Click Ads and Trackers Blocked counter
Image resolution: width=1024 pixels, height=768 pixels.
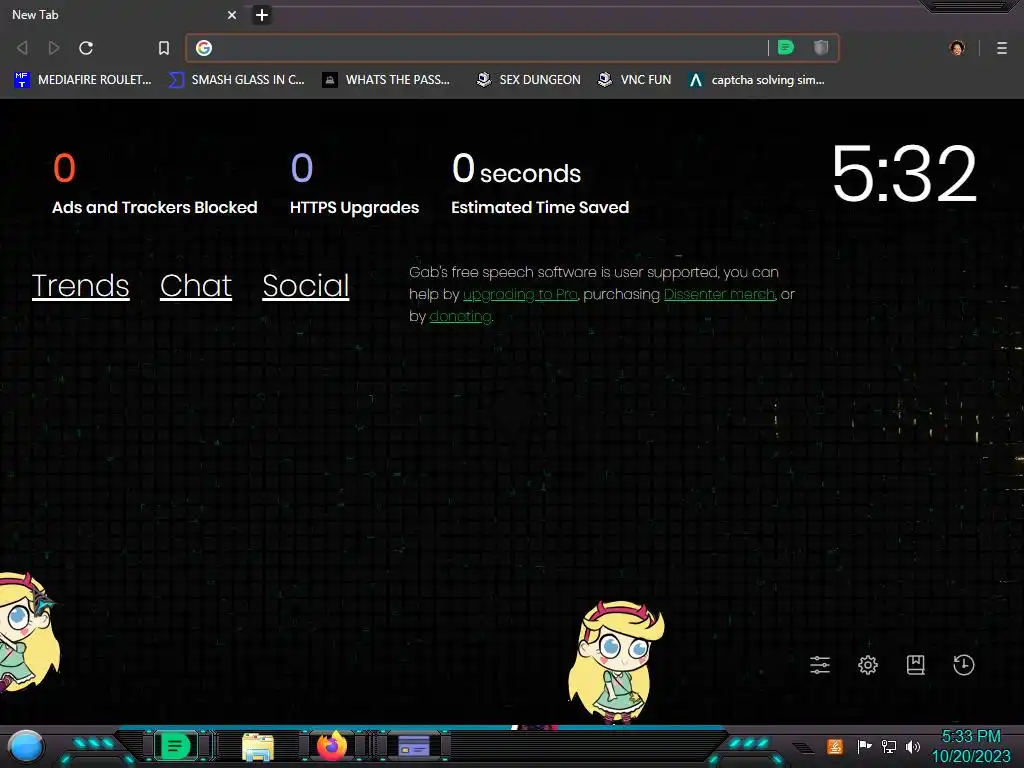155,184
